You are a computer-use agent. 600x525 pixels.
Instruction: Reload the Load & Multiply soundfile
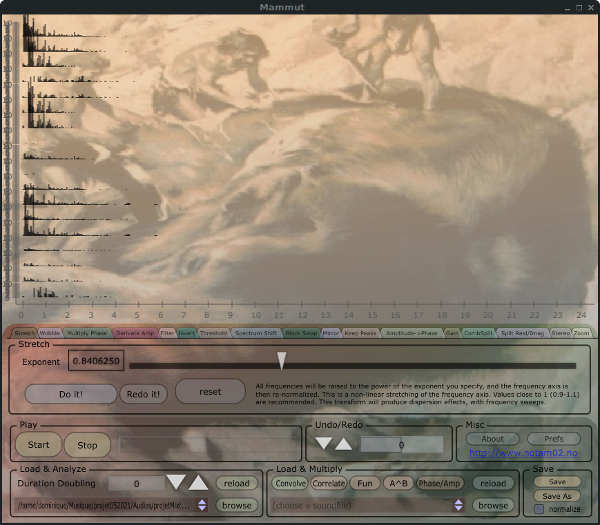coord(493,483)
